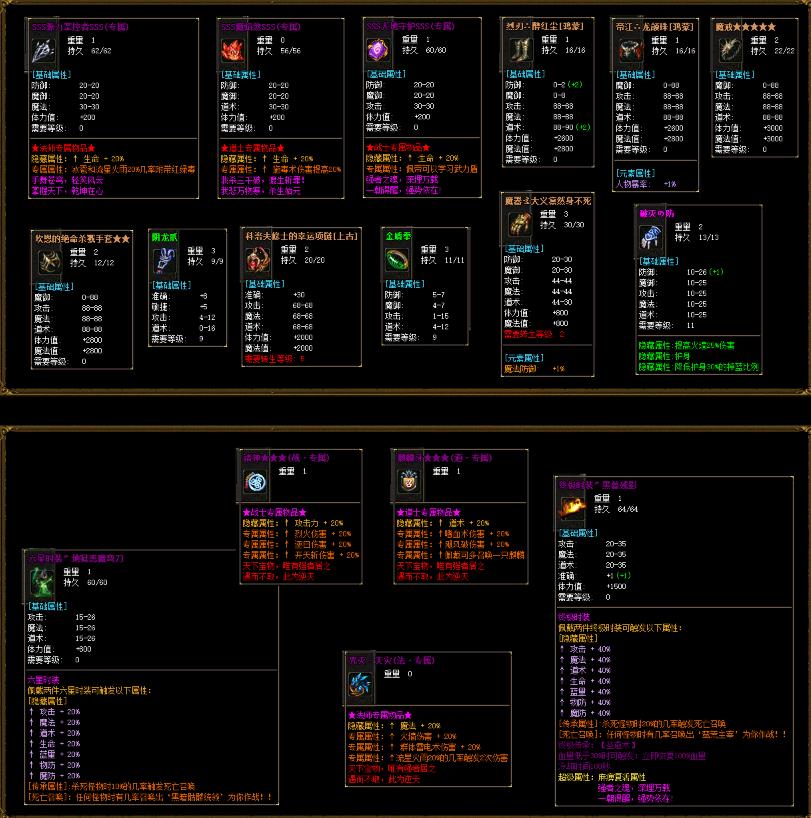Screen dimensions: 811x818
Task: Click the green 金丝套 ring icon
Action: point(399,258)
